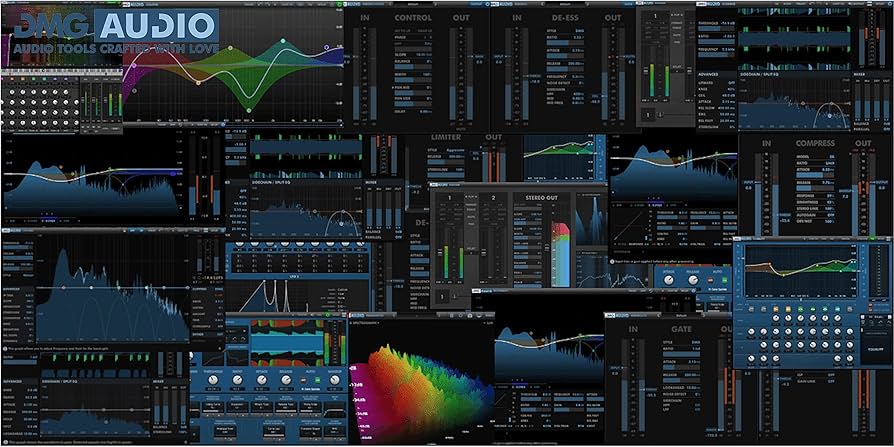Click the LOOKAHEAD value in the GATE panel
This screenshot has height=447, width=894.
pyautogui.click(x=693, y=388)
